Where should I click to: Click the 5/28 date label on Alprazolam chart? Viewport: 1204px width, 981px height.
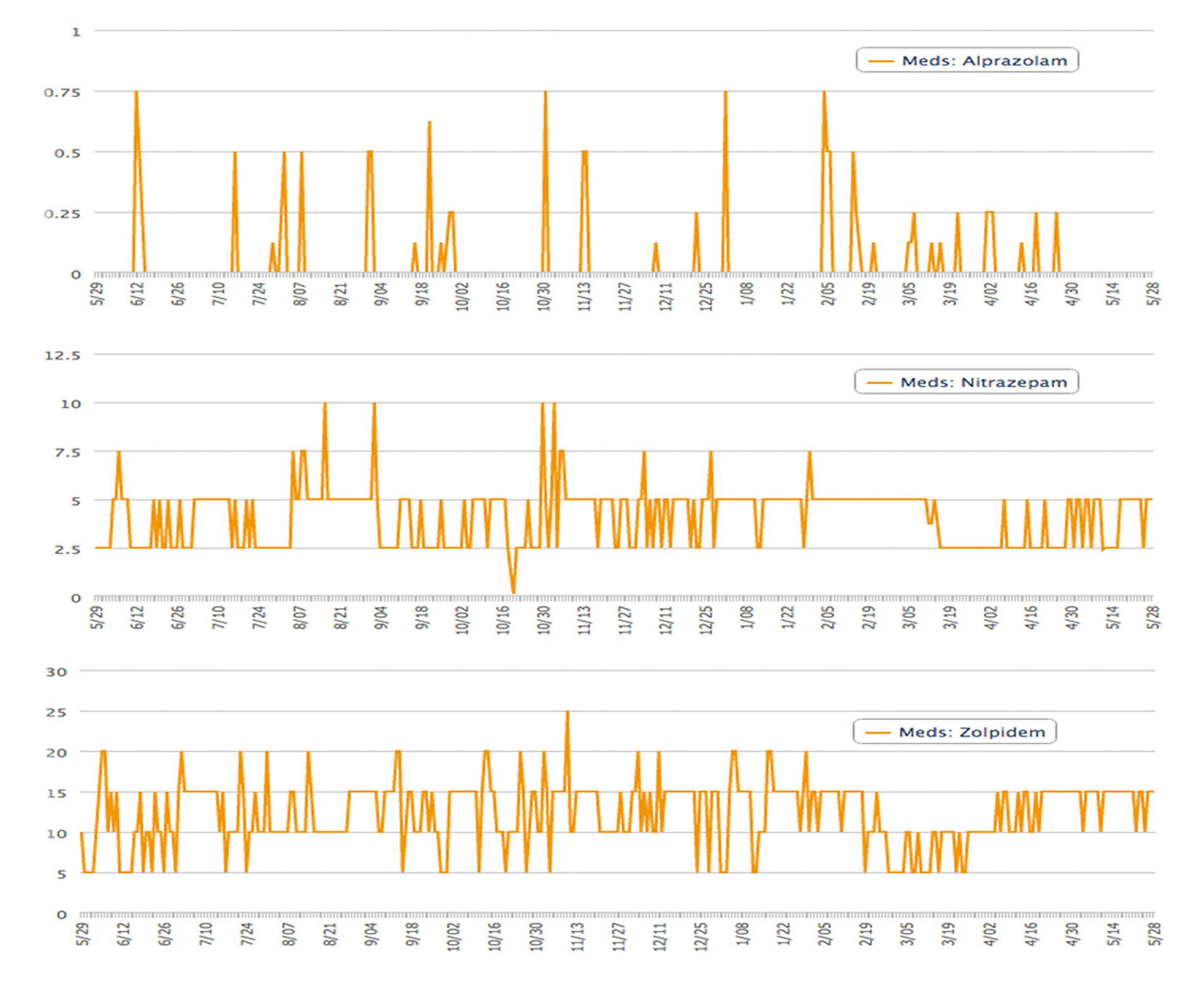[x=1154, y=294]
